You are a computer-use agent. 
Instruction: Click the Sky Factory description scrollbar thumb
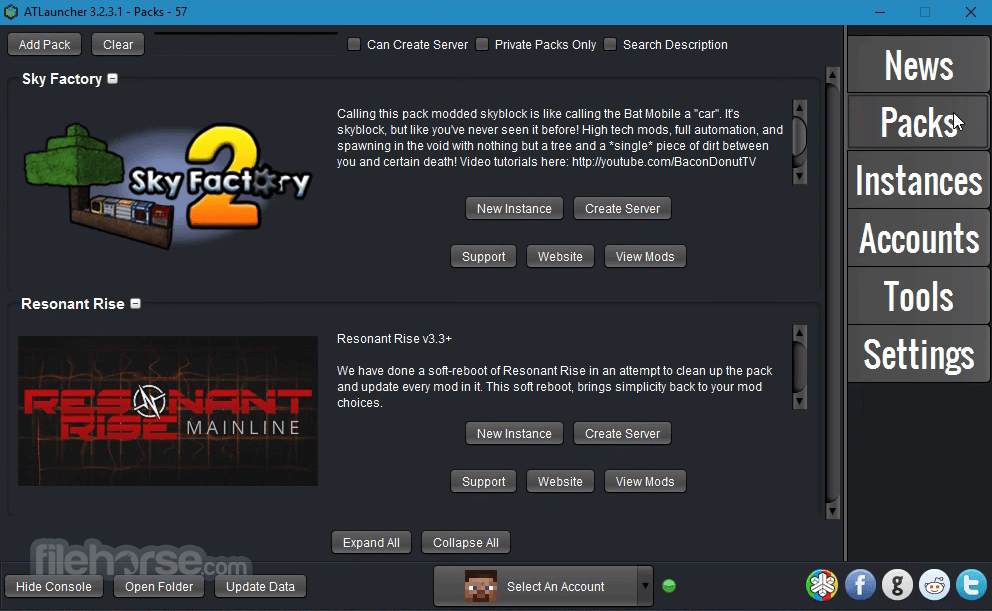pyautogui.click(x=800, y=135)
